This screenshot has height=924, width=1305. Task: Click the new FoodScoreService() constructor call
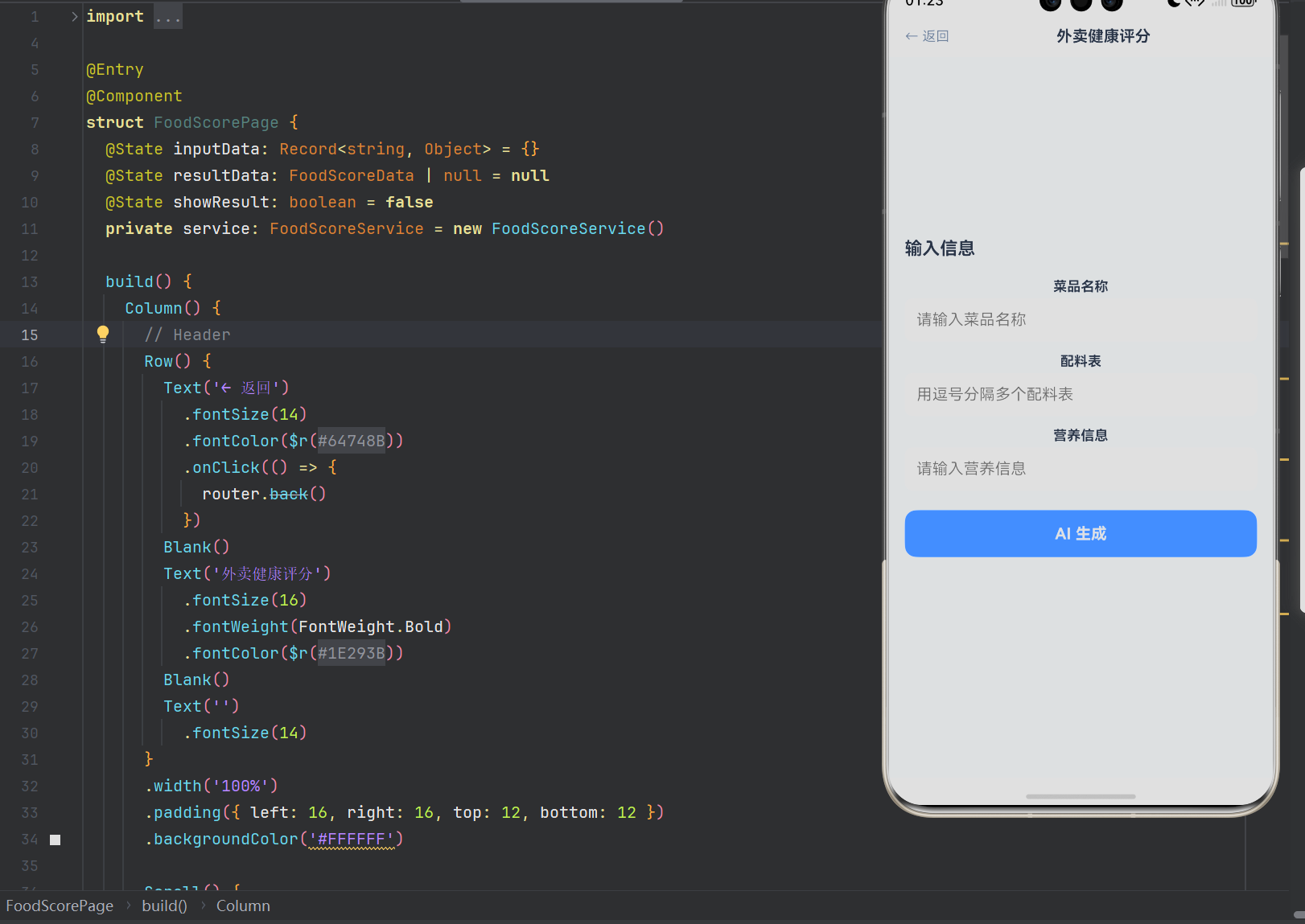coord(558,228)
